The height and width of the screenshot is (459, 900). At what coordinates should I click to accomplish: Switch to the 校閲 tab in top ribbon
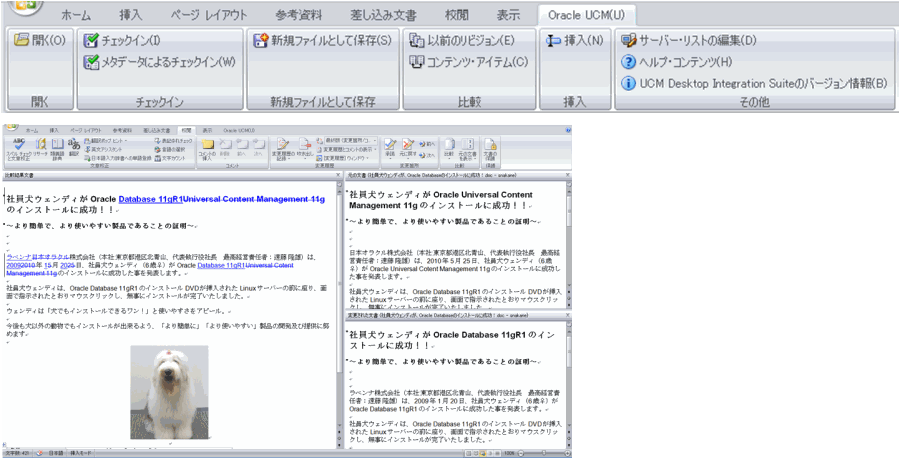tap(456, 15)
